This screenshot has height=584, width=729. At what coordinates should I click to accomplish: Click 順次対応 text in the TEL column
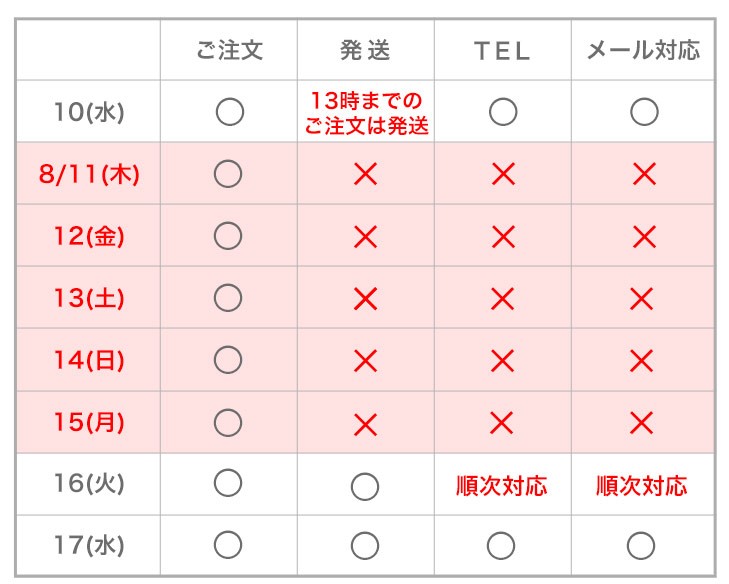tap(502, 486)
